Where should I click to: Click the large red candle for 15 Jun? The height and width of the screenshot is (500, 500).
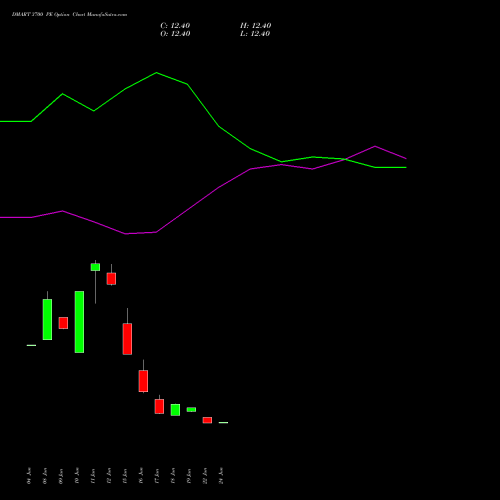coord(127,339)
